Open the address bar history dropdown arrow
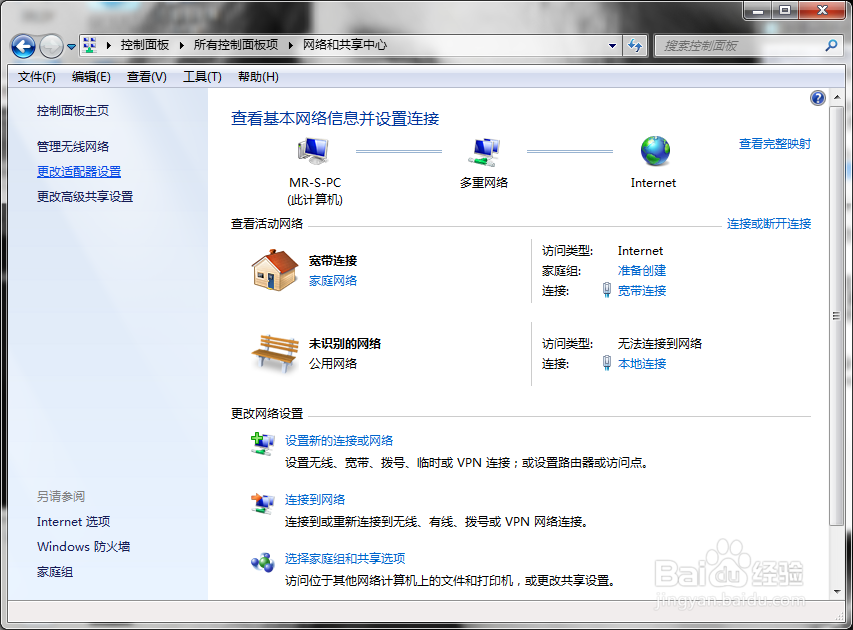This screenshot has height=630, width=853. pos(612,46)
